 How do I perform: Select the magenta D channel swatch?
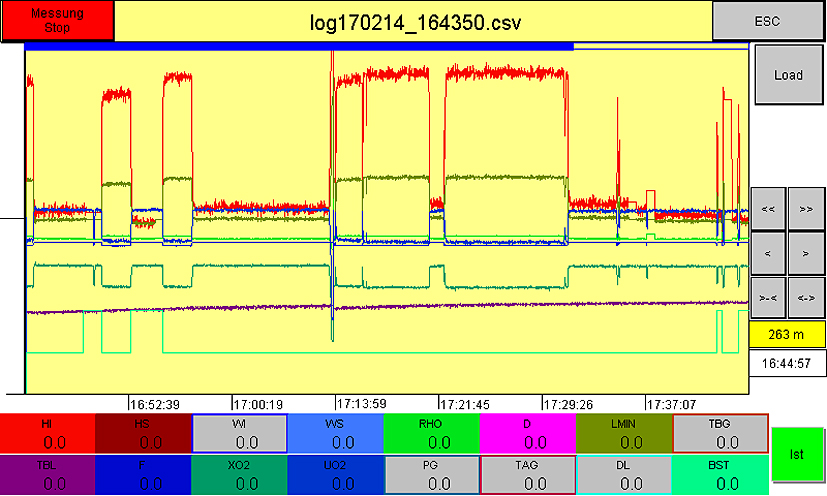(527, 433)
